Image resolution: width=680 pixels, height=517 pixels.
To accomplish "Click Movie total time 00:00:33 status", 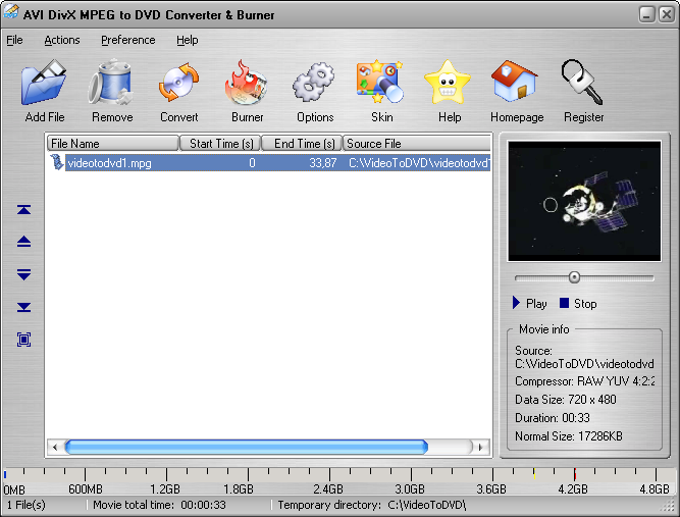I will coord(159,505).
